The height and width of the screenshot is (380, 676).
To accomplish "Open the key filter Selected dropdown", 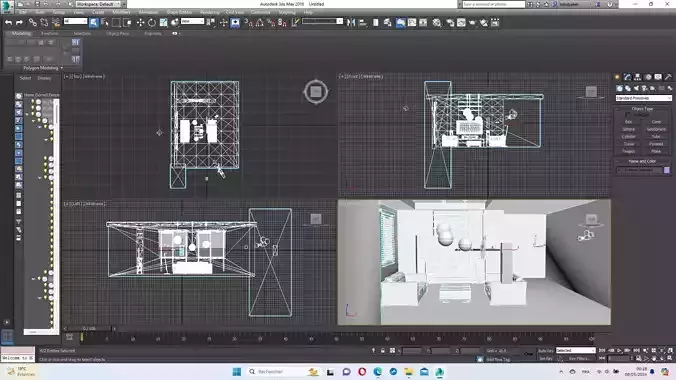I will [x=576, y=350].
